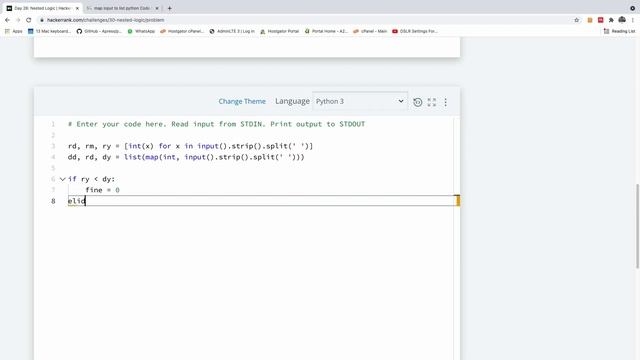Open the AdminLTE 3 Log in bookmark
Image resolution: width=640 pixels, height=360 pixels.
click(232, 31)
